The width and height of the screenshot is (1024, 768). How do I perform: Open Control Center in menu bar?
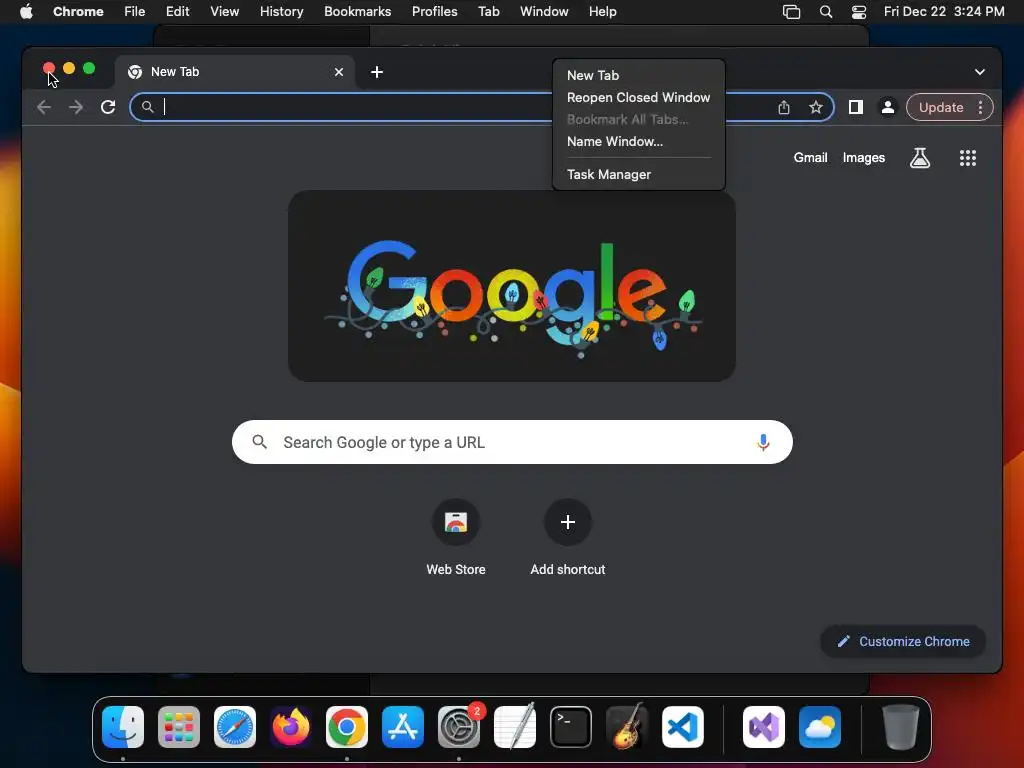point(859,12)
